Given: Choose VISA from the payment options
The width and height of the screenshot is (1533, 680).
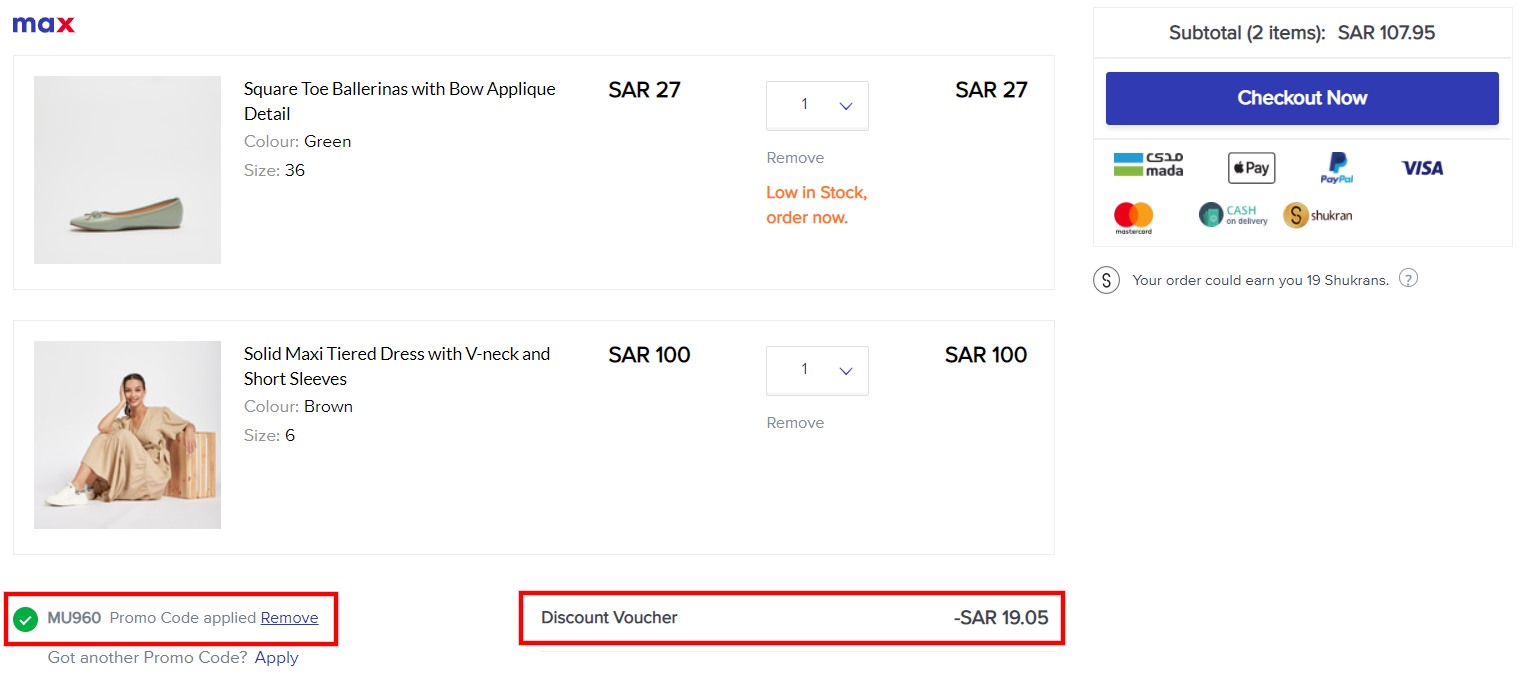Looking at the screenshot, I should (x=1421, y=167).
